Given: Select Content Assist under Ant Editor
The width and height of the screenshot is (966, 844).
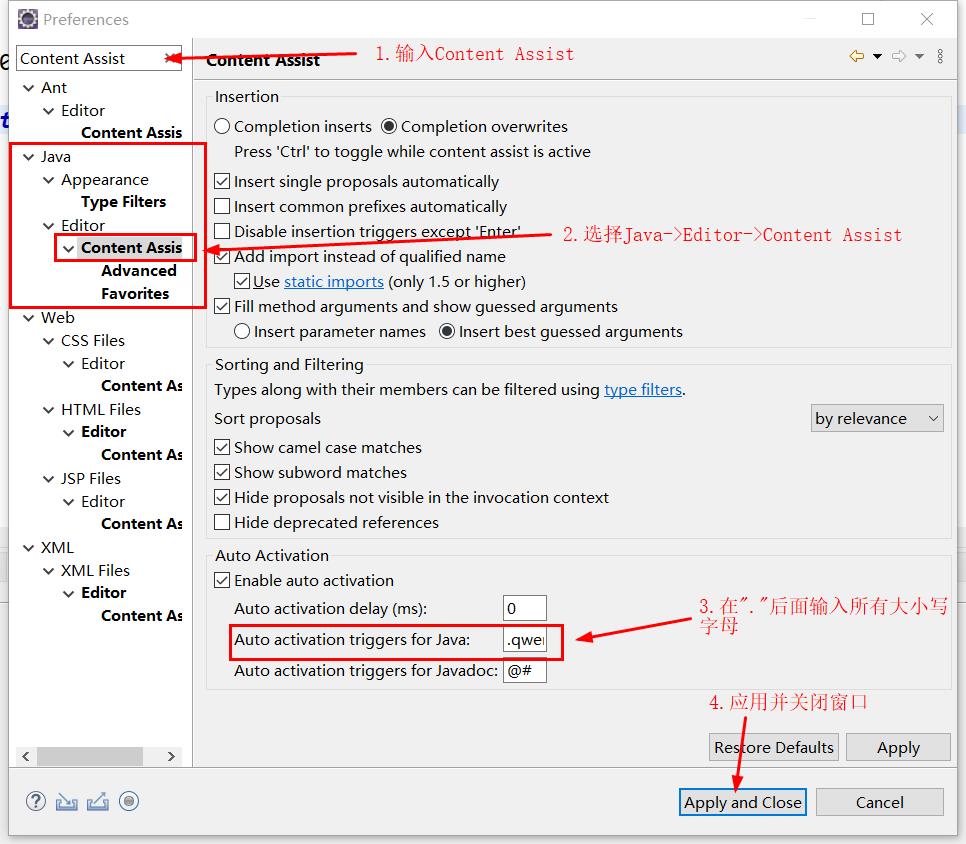Looking at the screenshot, I should [x=131, y=132].
